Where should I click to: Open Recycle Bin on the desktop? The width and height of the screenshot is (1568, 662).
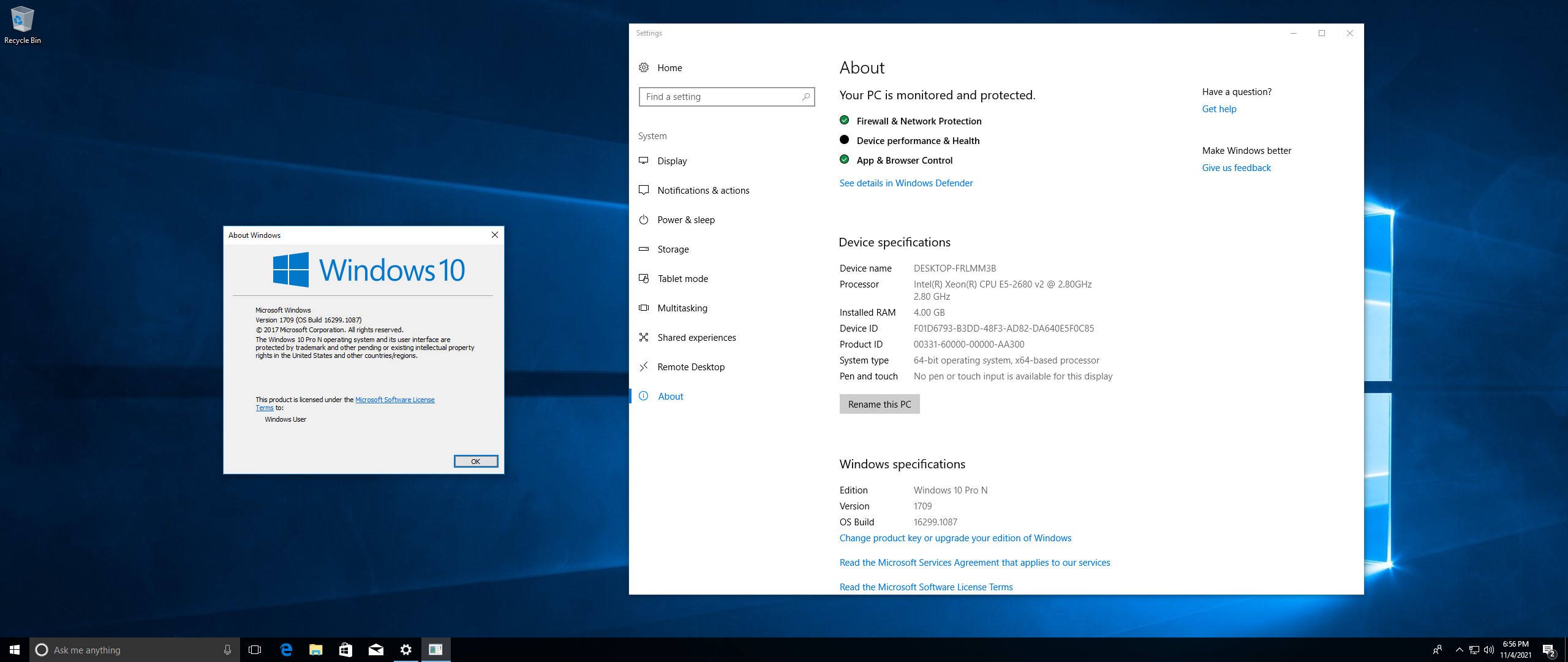tap(22, 25)
